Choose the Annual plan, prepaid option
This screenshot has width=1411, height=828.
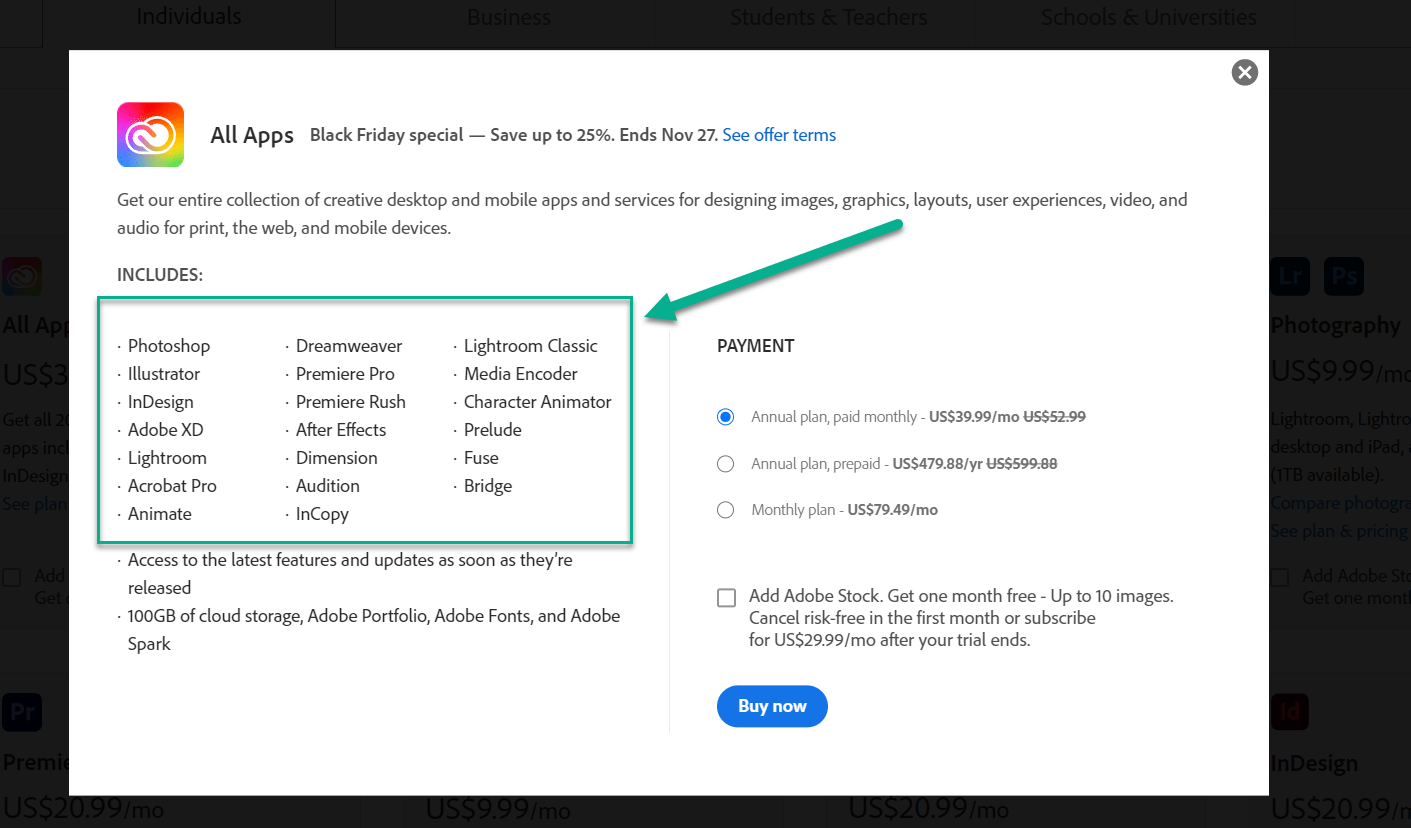click(726, 464)
